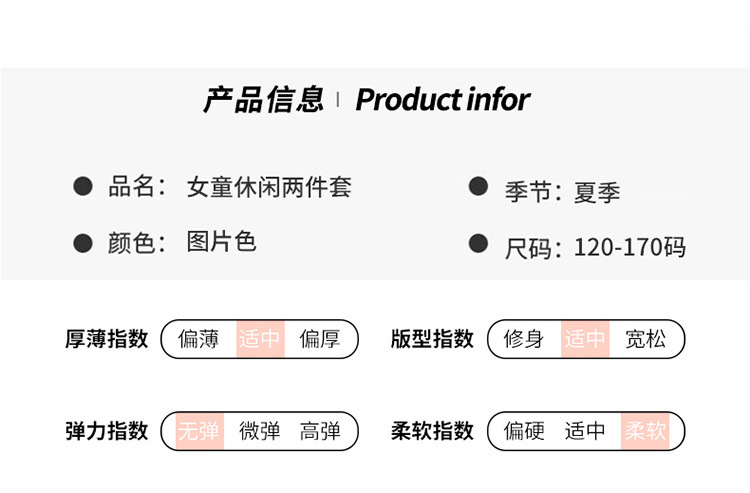Click the bullet dot beside 颜色
The width and height of the screenshot is (750, 493).
[83, 242]
